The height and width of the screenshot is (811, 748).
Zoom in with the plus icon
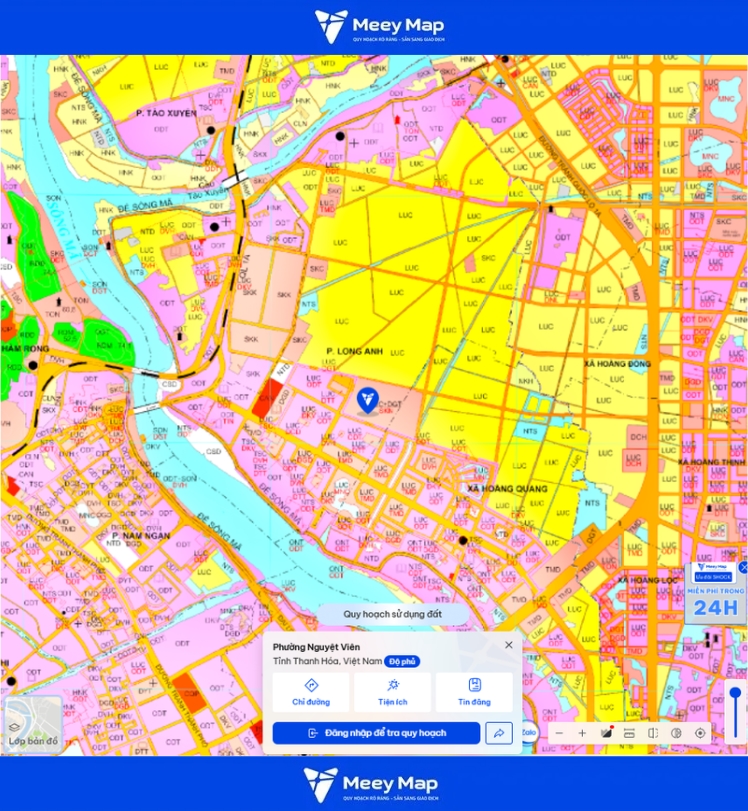tap(582, 733)
